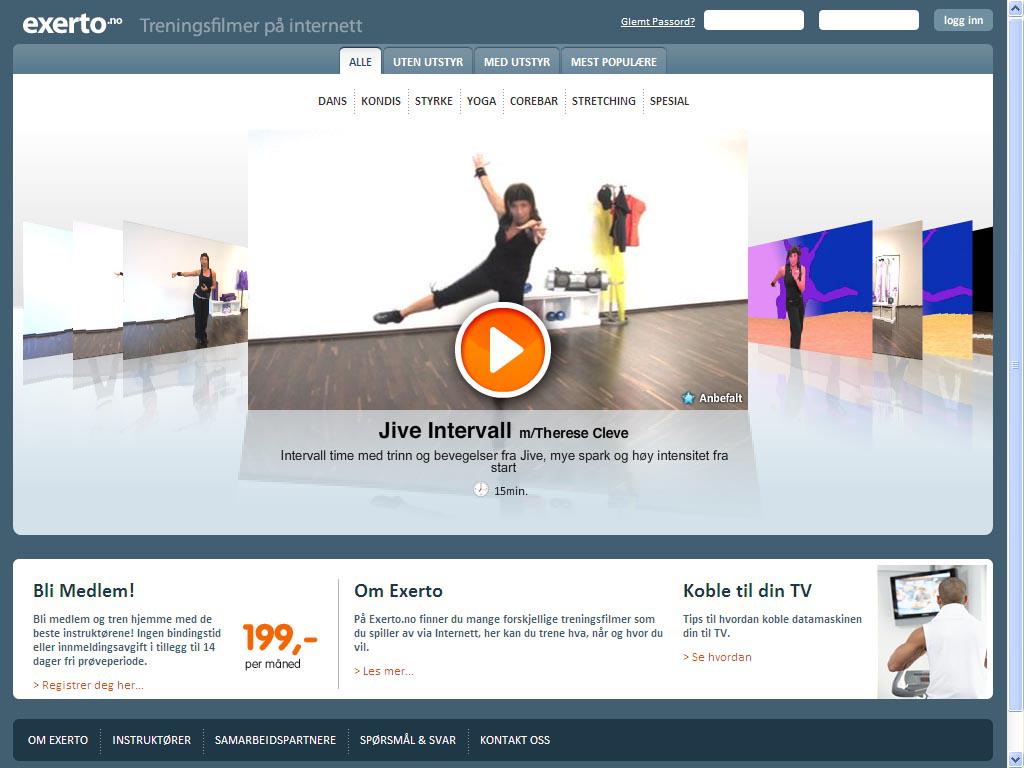
Task: Select the Alle tab
Action: tap(360, 62)
